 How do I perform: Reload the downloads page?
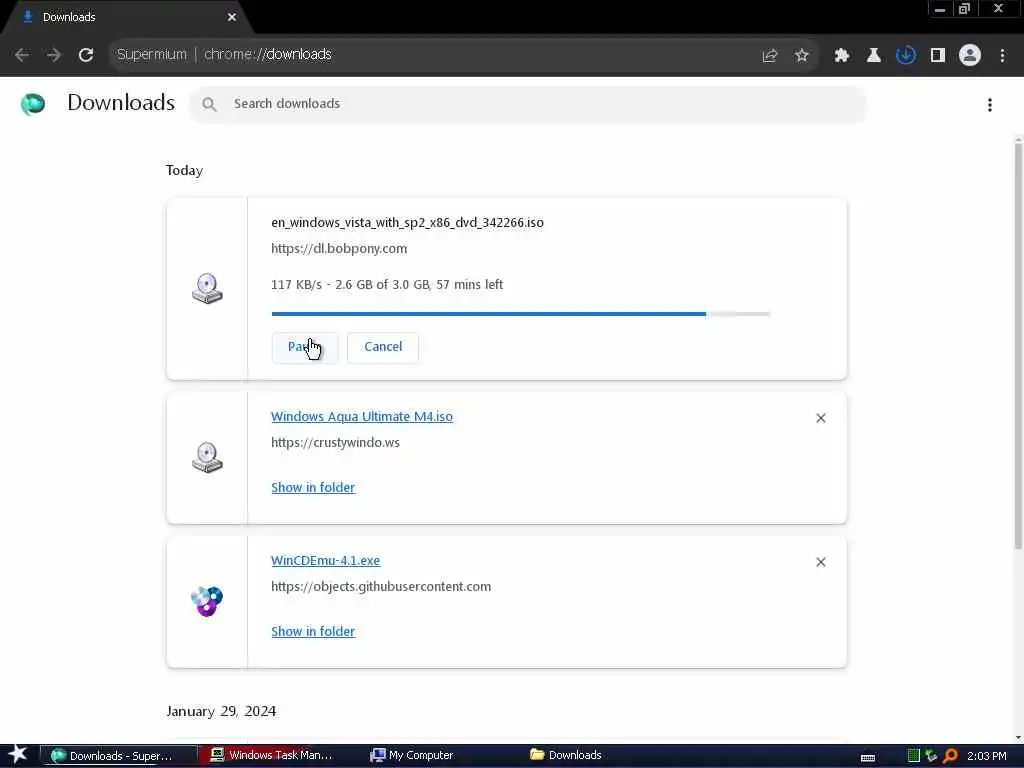click(x=86, y=55)
